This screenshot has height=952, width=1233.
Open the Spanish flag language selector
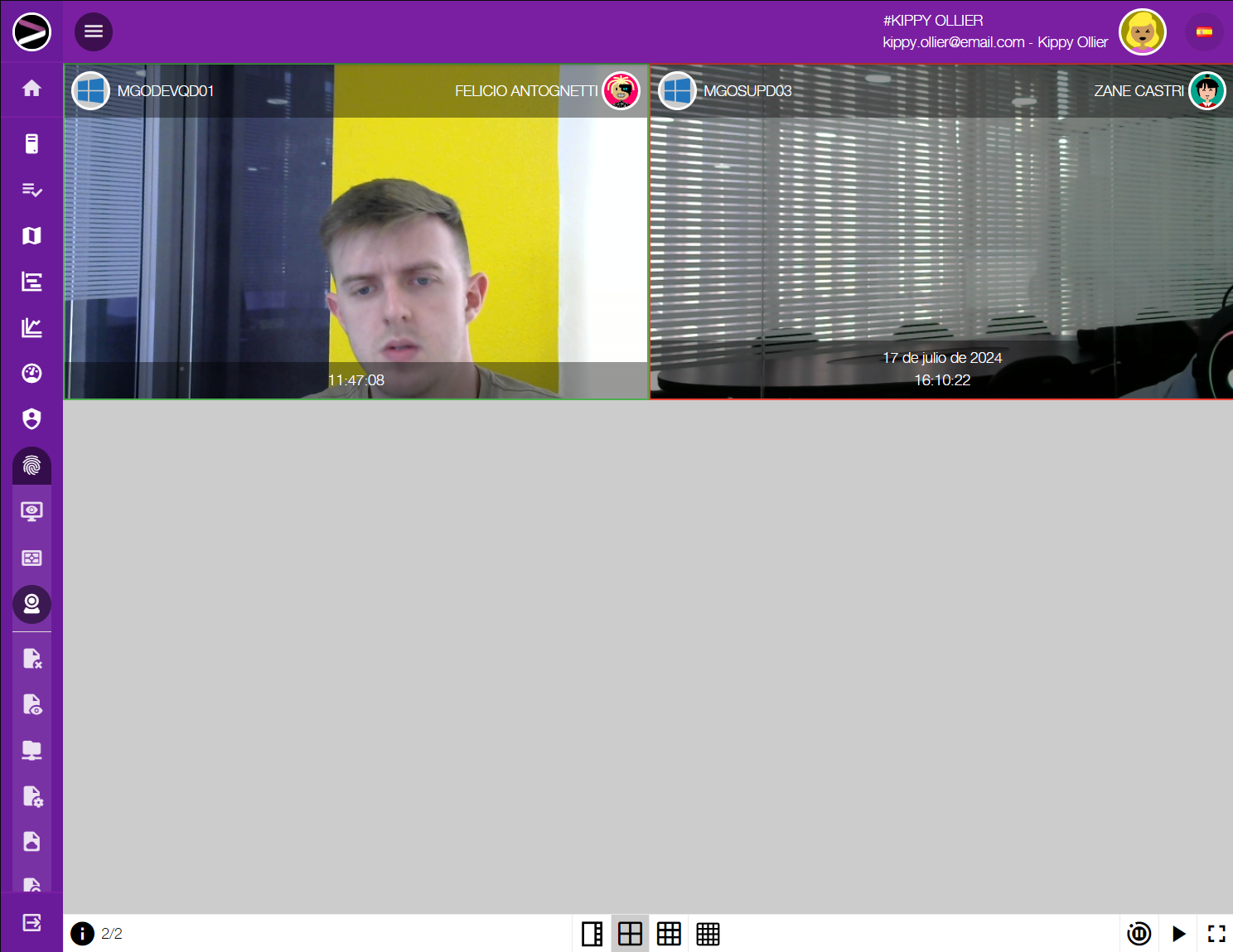click(1204, 32)
